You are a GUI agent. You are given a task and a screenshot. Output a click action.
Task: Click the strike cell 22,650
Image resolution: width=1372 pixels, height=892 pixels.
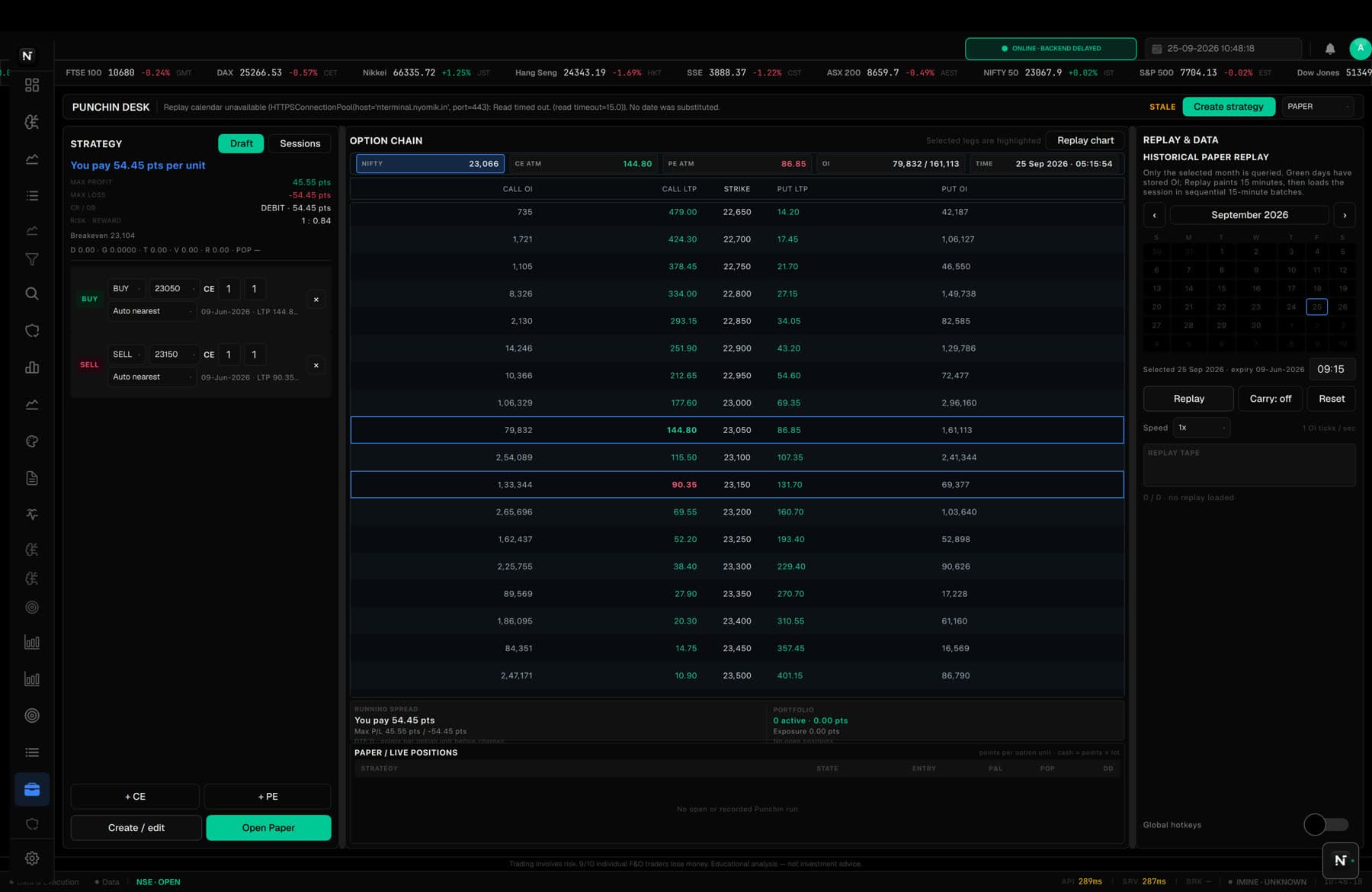coord(737,212)
